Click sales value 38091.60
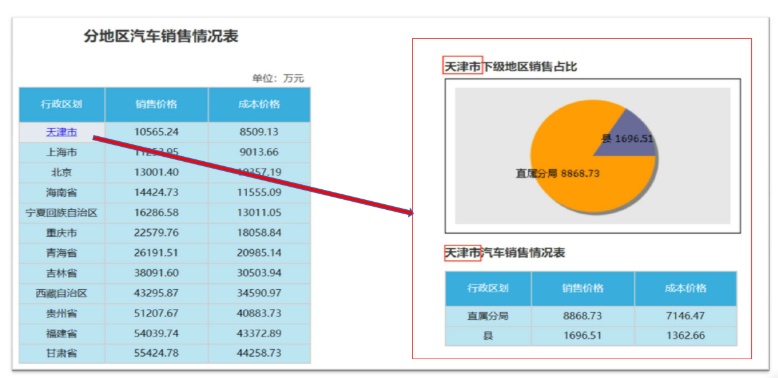778x378 pixels. click(156, 273)
